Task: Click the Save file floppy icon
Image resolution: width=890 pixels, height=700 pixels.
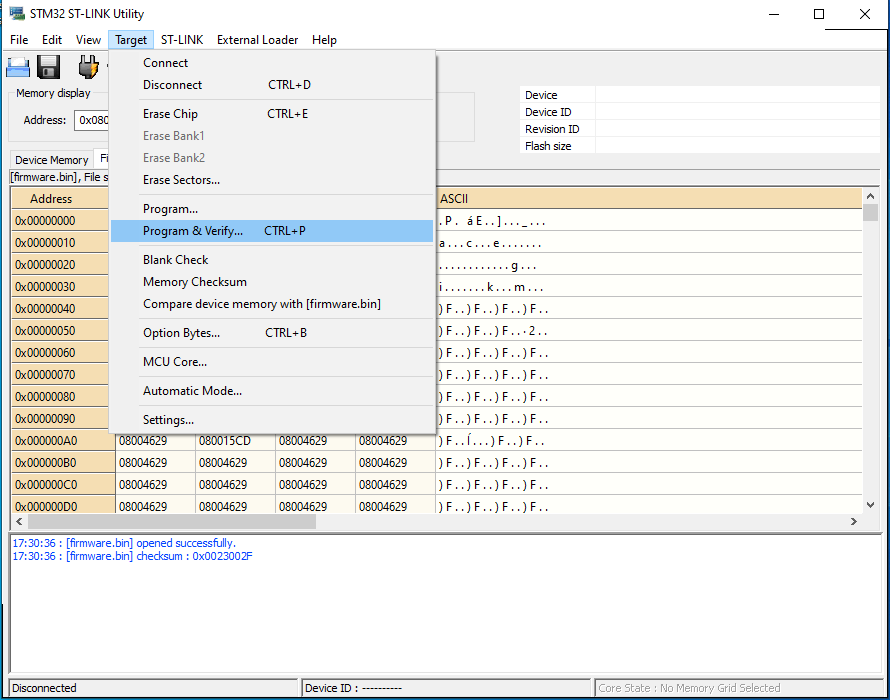Action: [49, 67]
